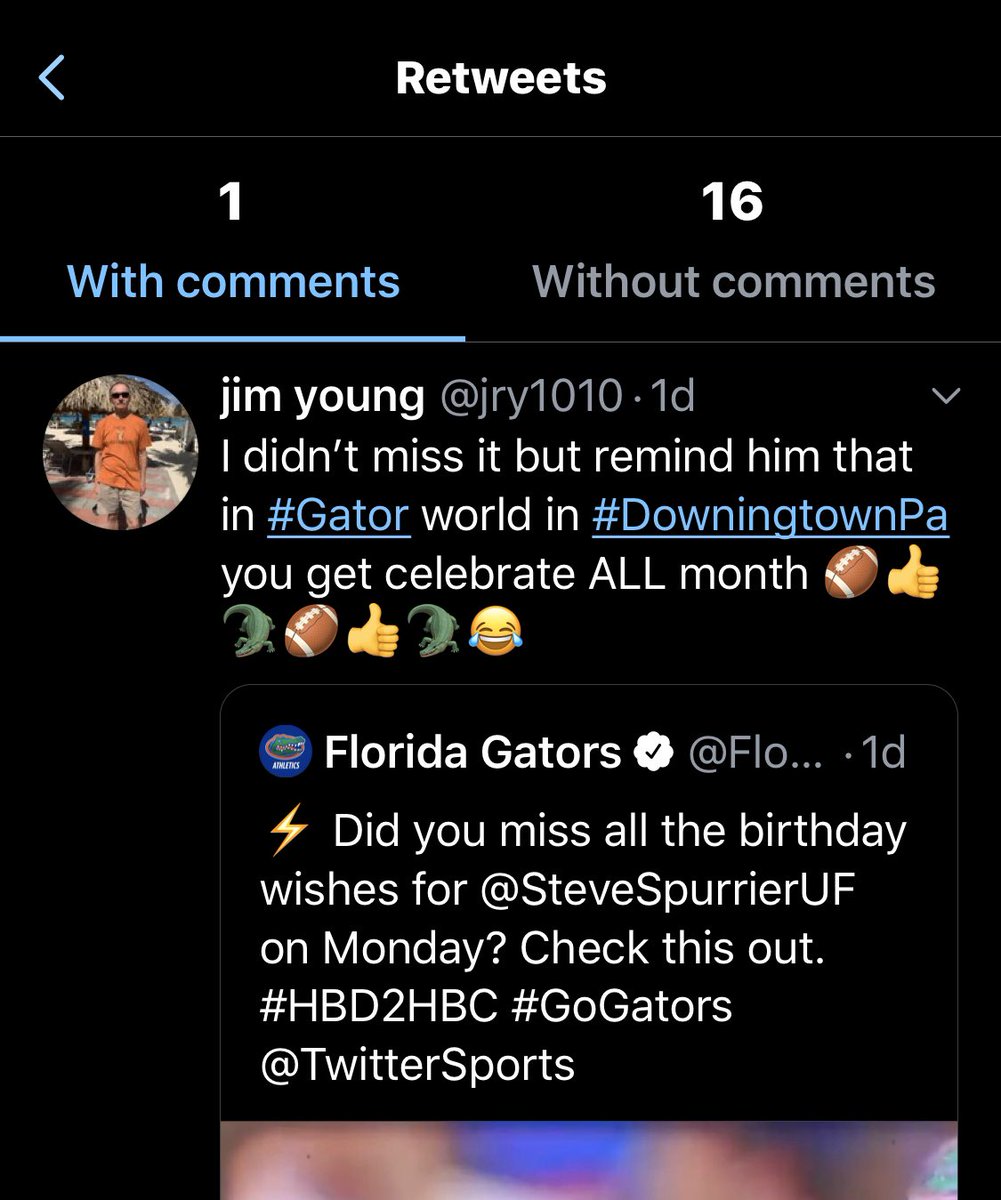
Task: Tap the Retweets page title
Action: [501, 78]
